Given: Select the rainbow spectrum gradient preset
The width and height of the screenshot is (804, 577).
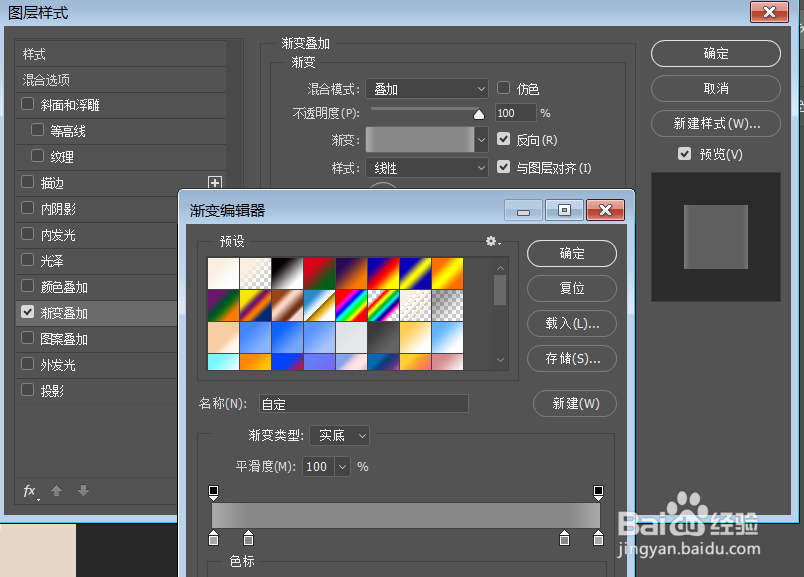Looking at the screenshot, I should pyautogui.click(x=351, y=305).
